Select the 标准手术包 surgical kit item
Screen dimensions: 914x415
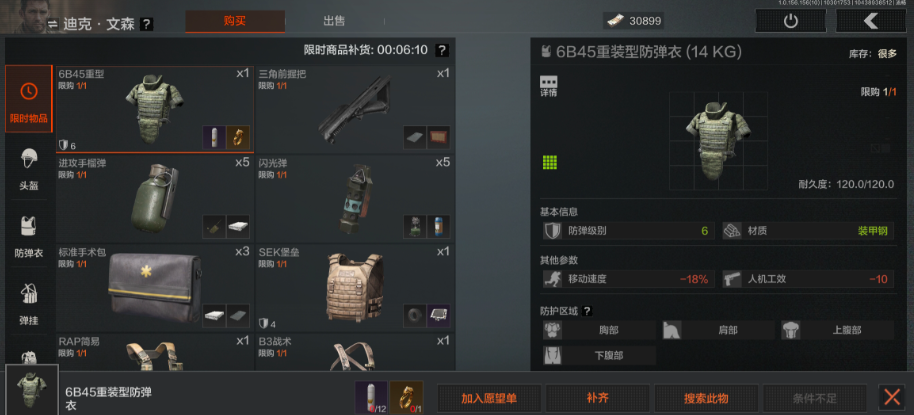click(154, 287)
